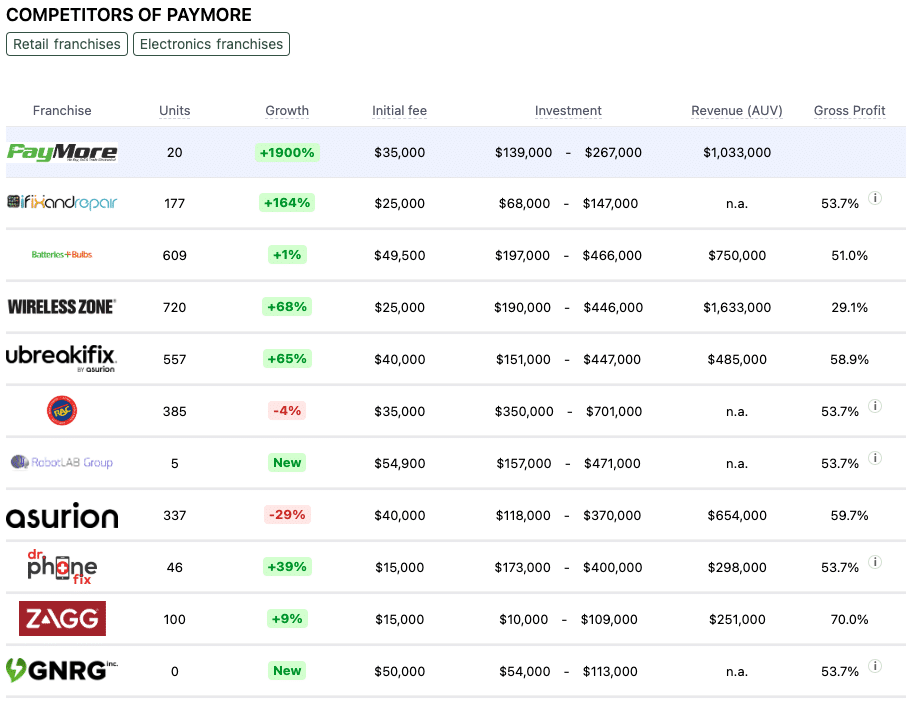Click the $49,500 initial fee
Screen dimensions: 912x709
[x=400, y=255]
